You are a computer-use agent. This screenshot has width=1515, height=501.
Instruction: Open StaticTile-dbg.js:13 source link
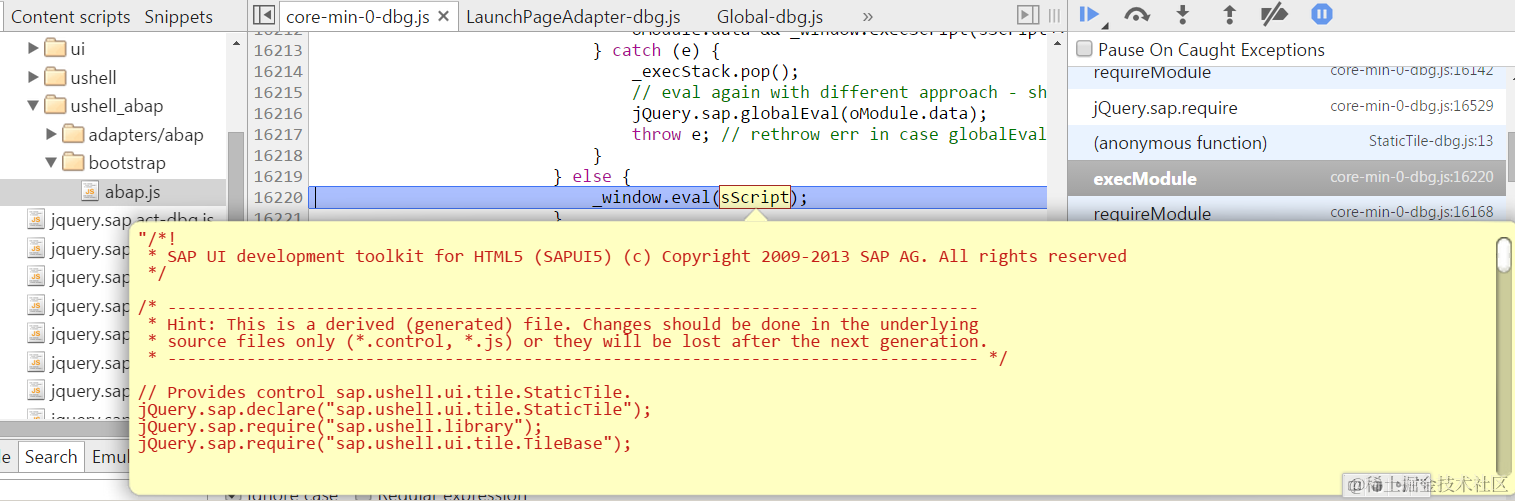[x=1431, y=142]
